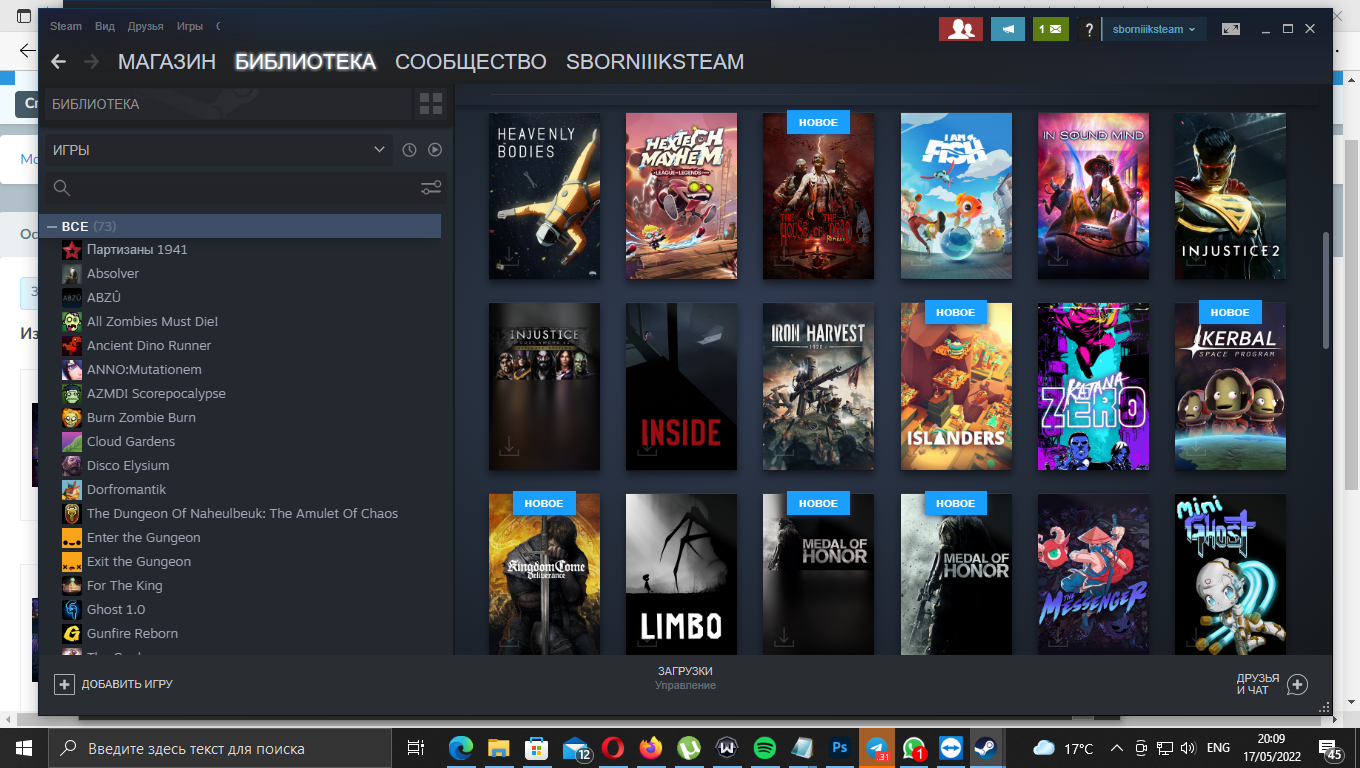Click the recent activity clock icon
Image resolution: width=1360 pixels, height=768 pixels.
click(409, 150)
